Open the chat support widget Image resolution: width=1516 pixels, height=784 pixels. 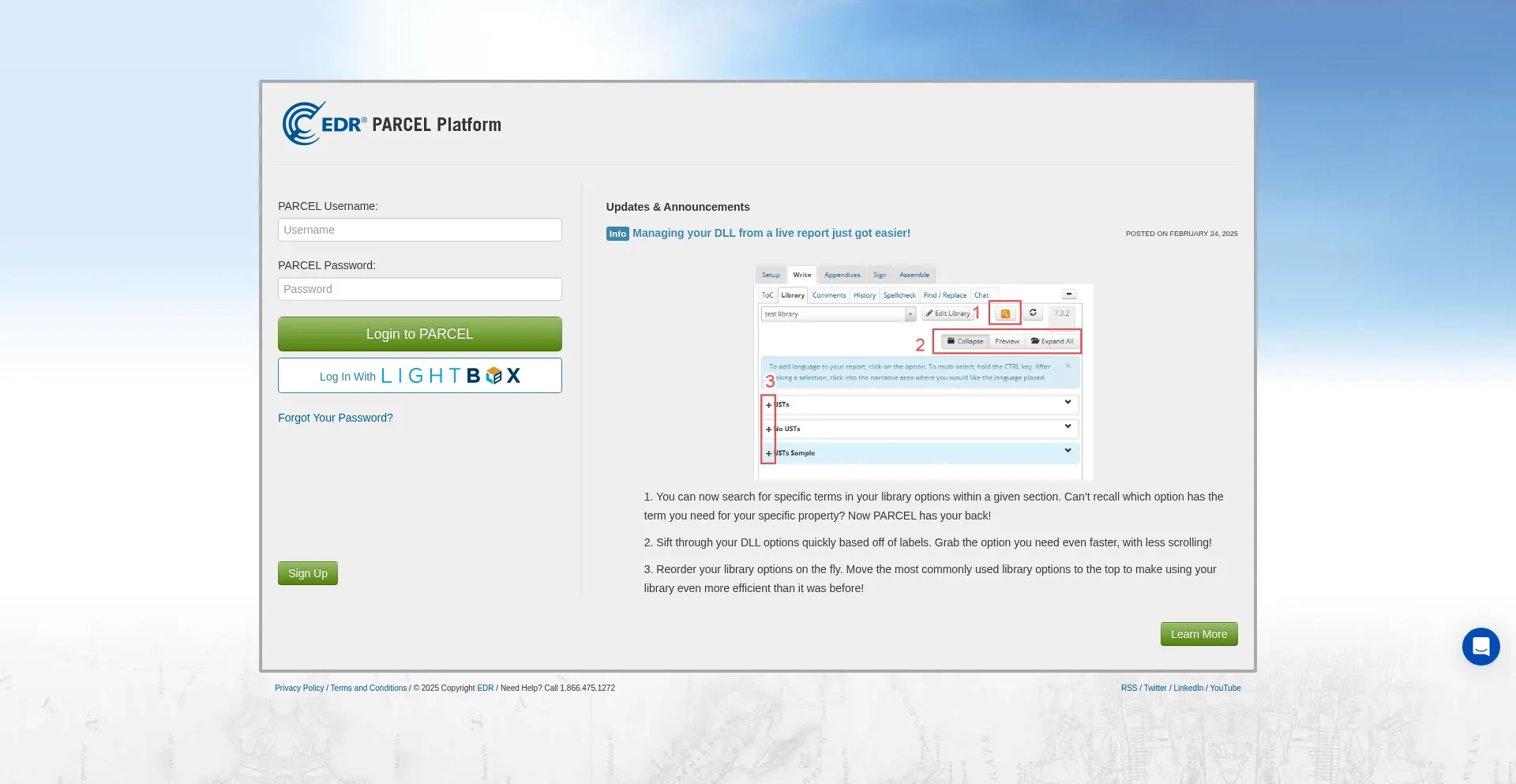[x=1480, y=647]
